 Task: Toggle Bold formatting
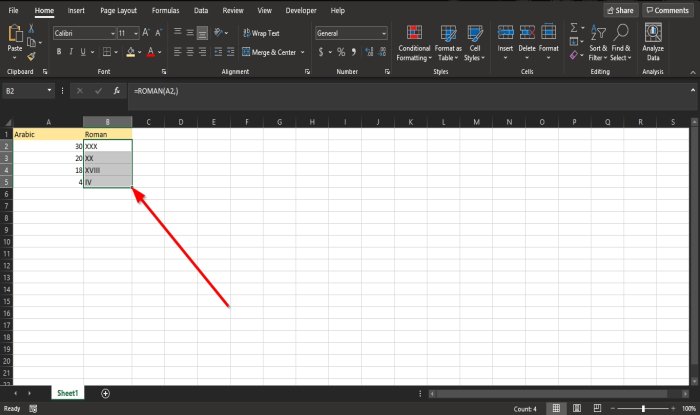(59, 52)
